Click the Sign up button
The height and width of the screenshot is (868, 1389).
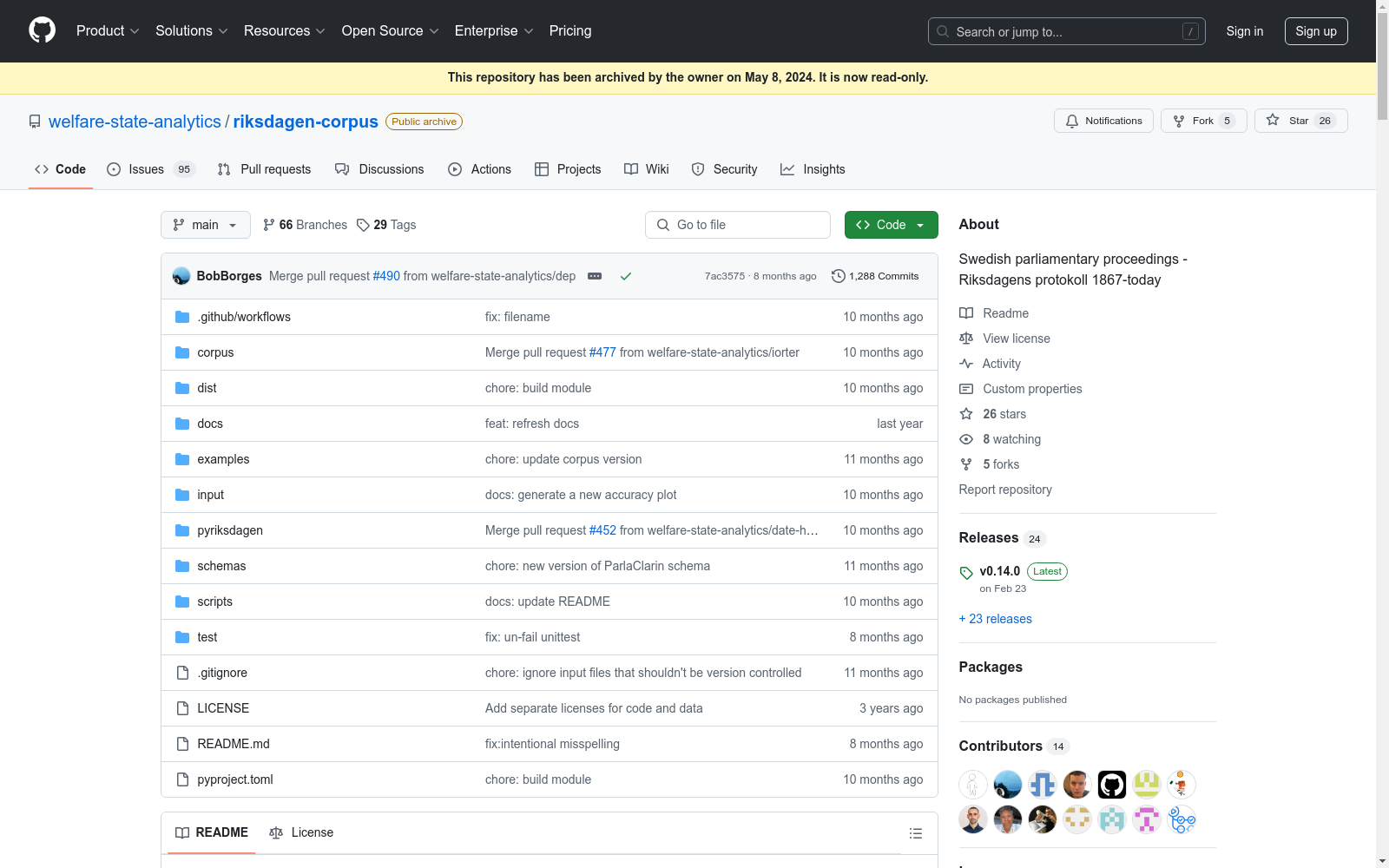point(1316,31)
